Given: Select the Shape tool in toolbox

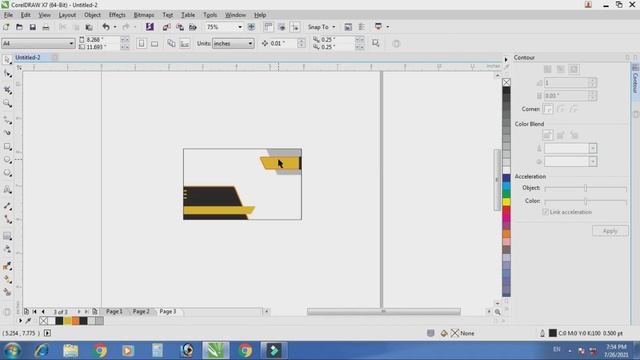Looking at the screenshot, I should pos(7,74).
